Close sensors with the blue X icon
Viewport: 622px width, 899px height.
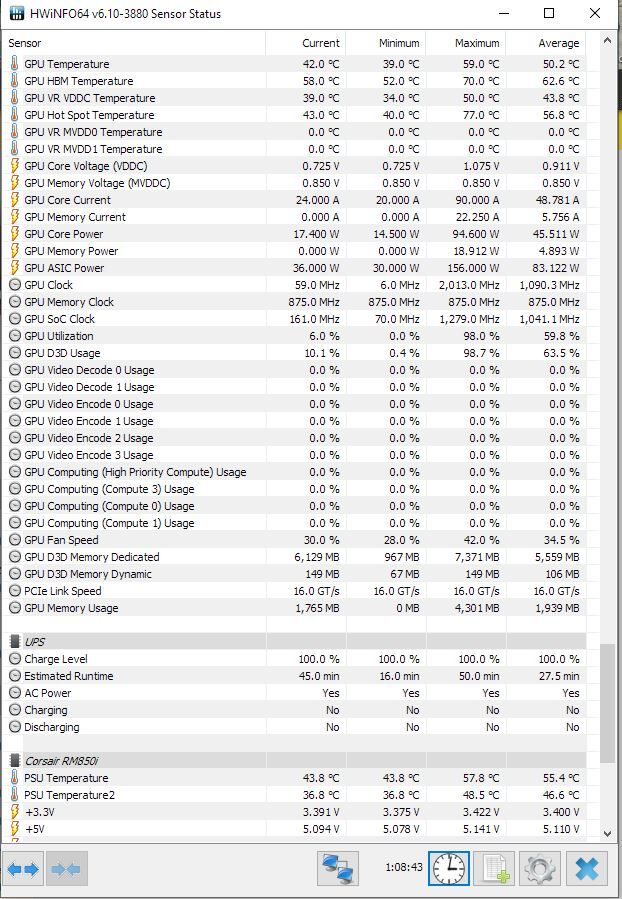587,869
